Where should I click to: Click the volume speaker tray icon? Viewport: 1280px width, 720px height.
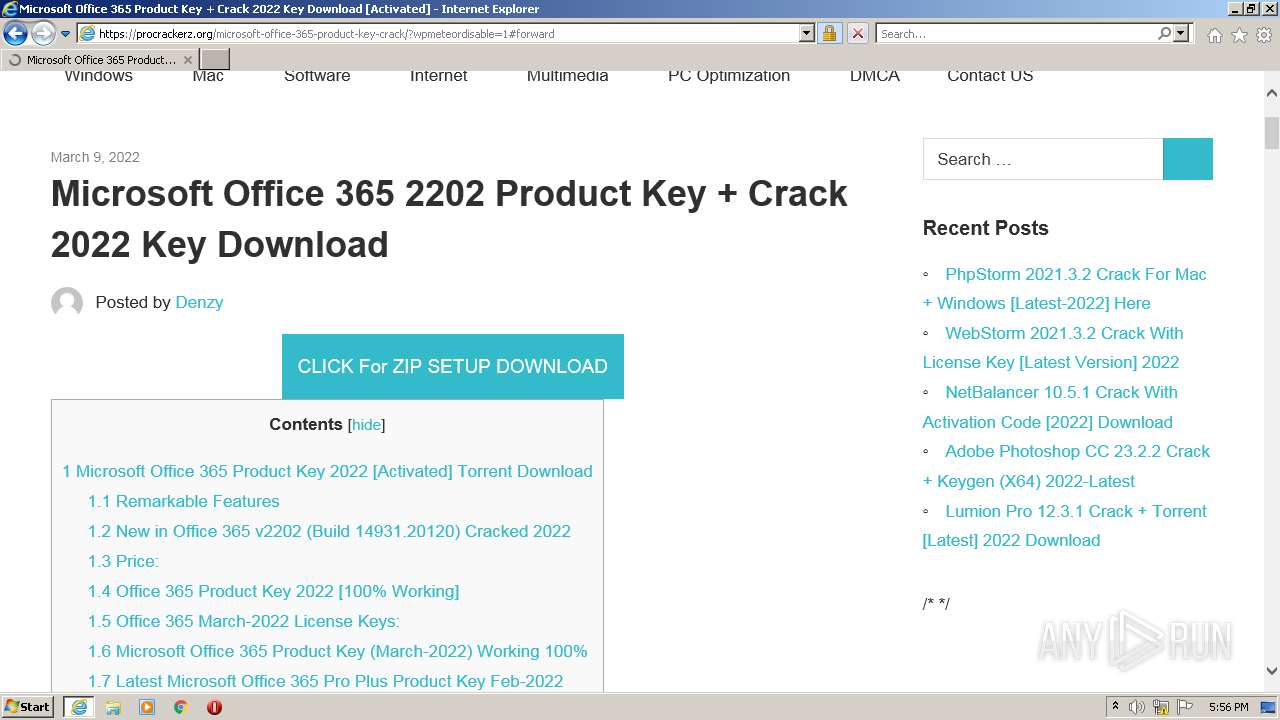pos(1137,707)
